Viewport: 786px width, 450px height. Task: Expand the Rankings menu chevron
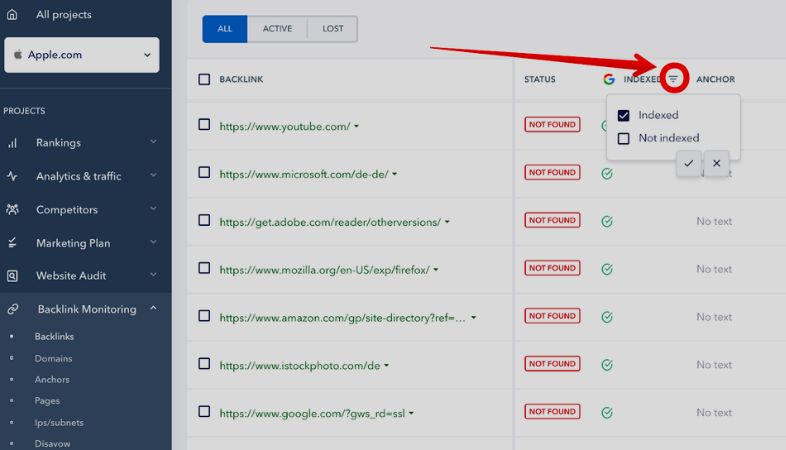click(x=153, y=142)
